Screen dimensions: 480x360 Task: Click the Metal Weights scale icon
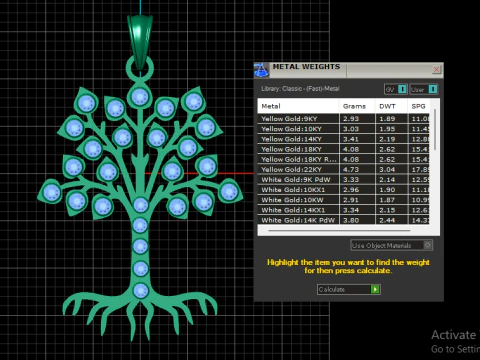pos(261,70)
